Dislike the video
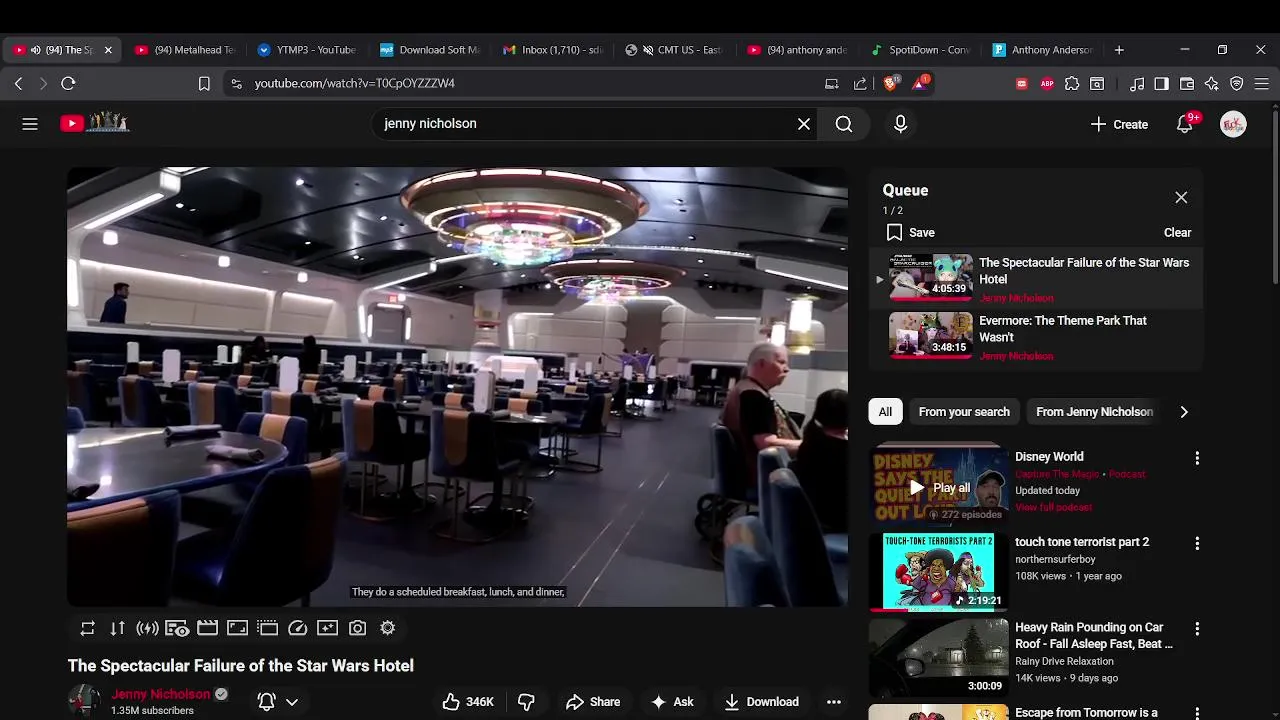The width and height of the screenshot is (1280, 720). 526,702
